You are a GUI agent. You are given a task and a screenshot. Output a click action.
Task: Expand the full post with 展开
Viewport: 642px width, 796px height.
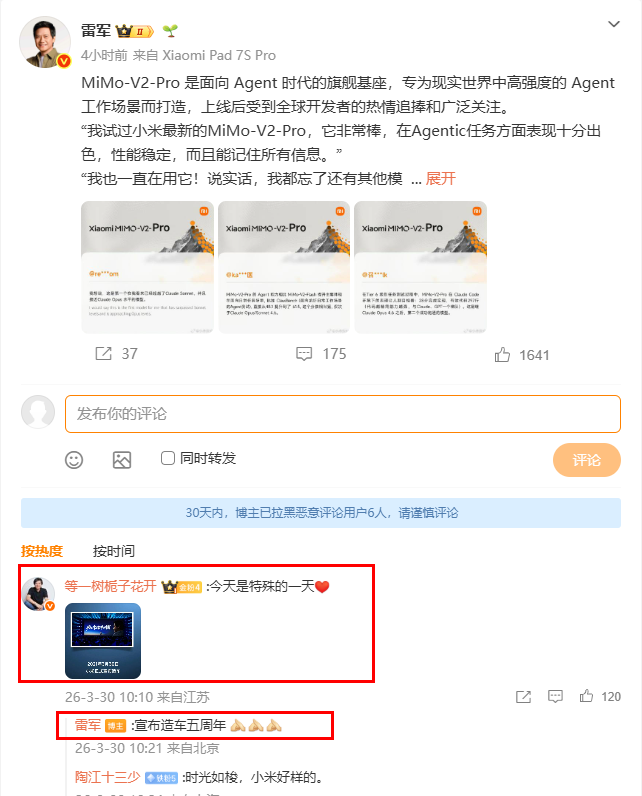[441, 179]
